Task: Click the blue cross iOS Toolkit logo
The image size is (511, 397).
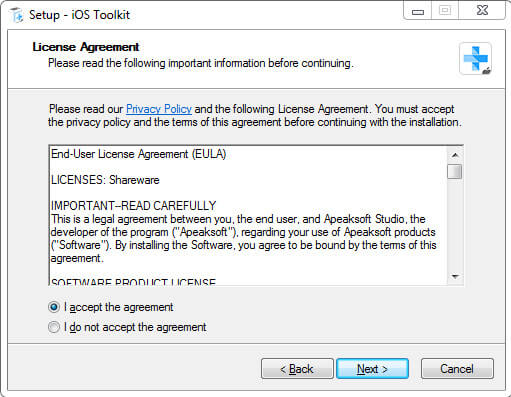Action: point(475,59)
